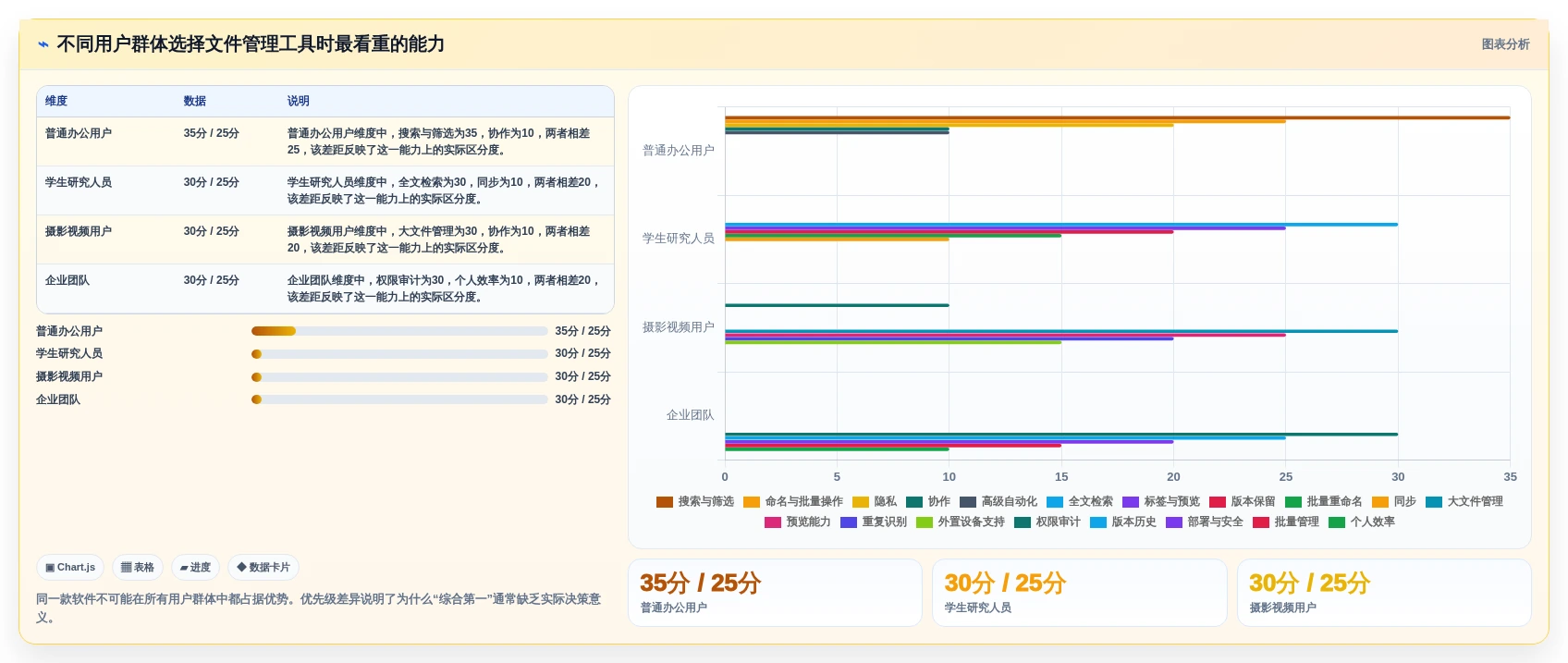Screen dimensions: 1568x663
Task: Select the 摄影视频用户 table row name
Action: 79,231
